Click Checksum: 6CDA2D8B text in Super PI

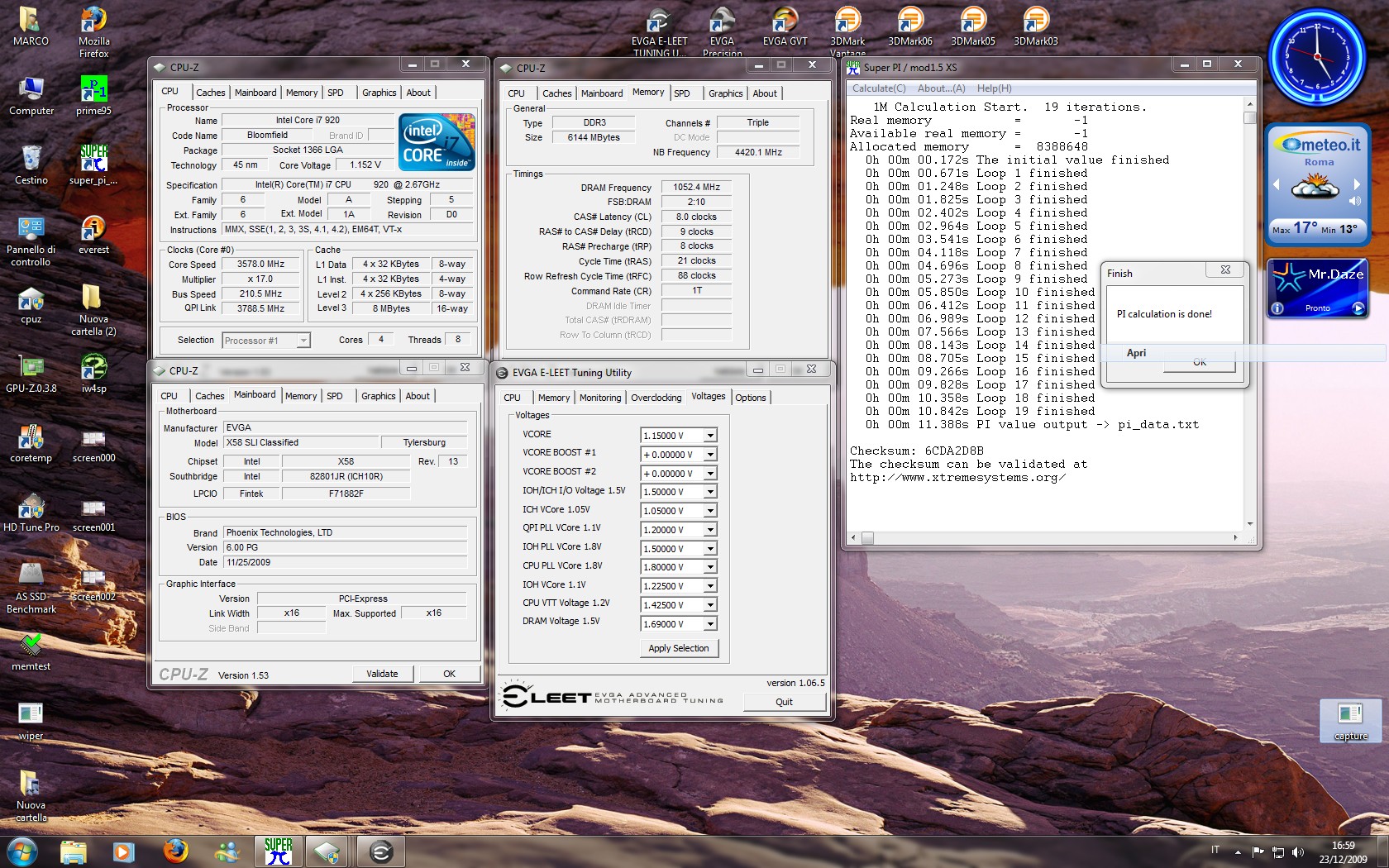click(916, 451)
